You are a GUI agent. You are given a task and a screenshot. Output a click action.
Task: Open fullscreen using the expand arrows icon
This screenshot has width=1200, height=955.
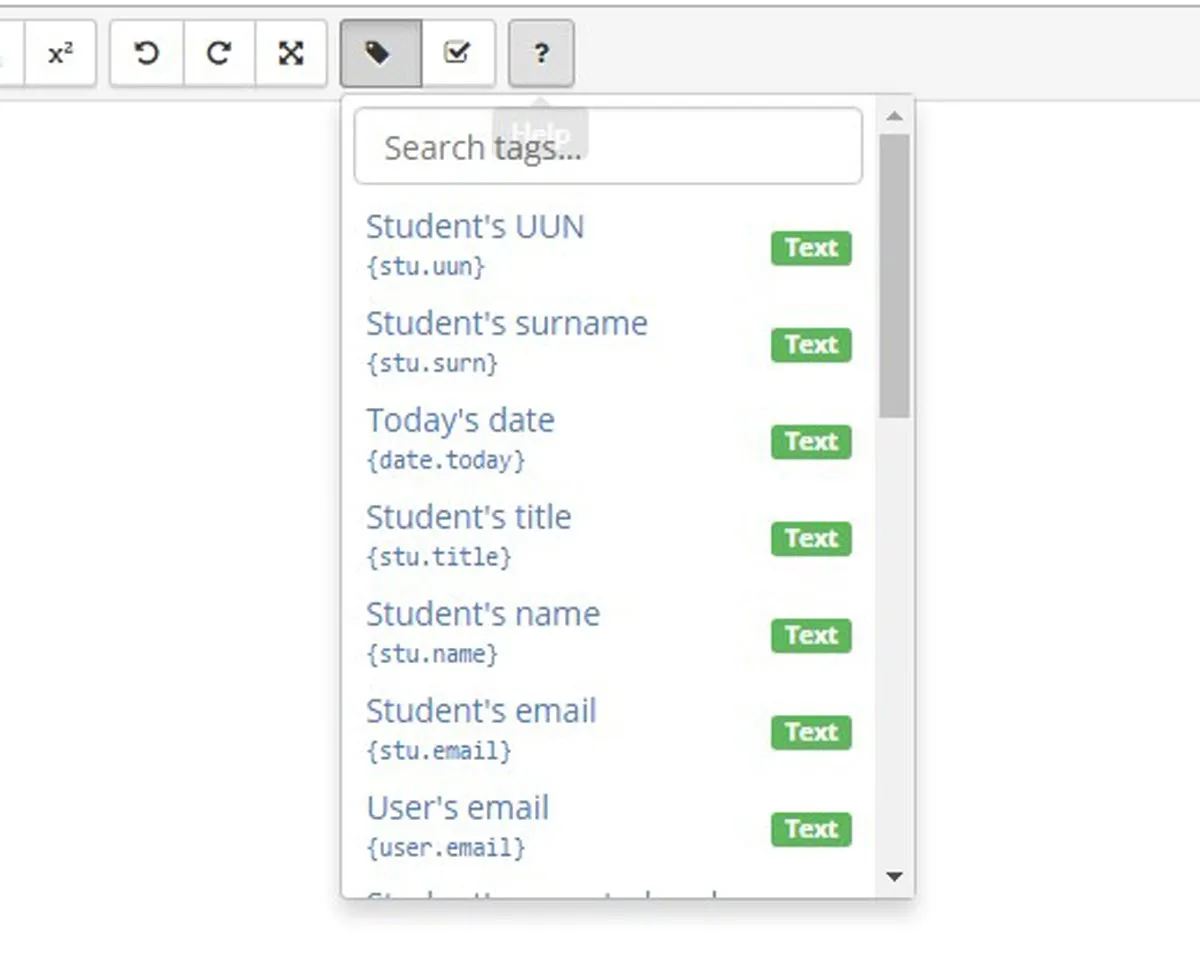291,54
